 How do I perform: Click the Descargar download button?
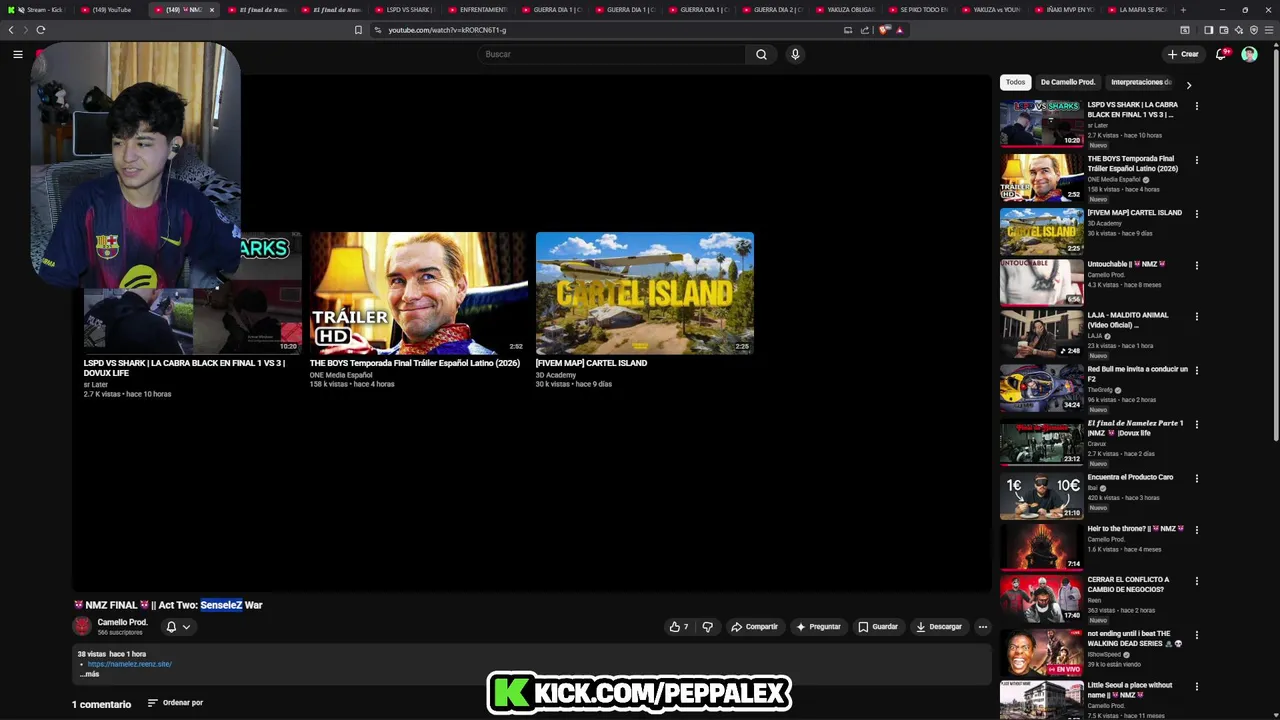pyautogui.click(x=939, y=627)
